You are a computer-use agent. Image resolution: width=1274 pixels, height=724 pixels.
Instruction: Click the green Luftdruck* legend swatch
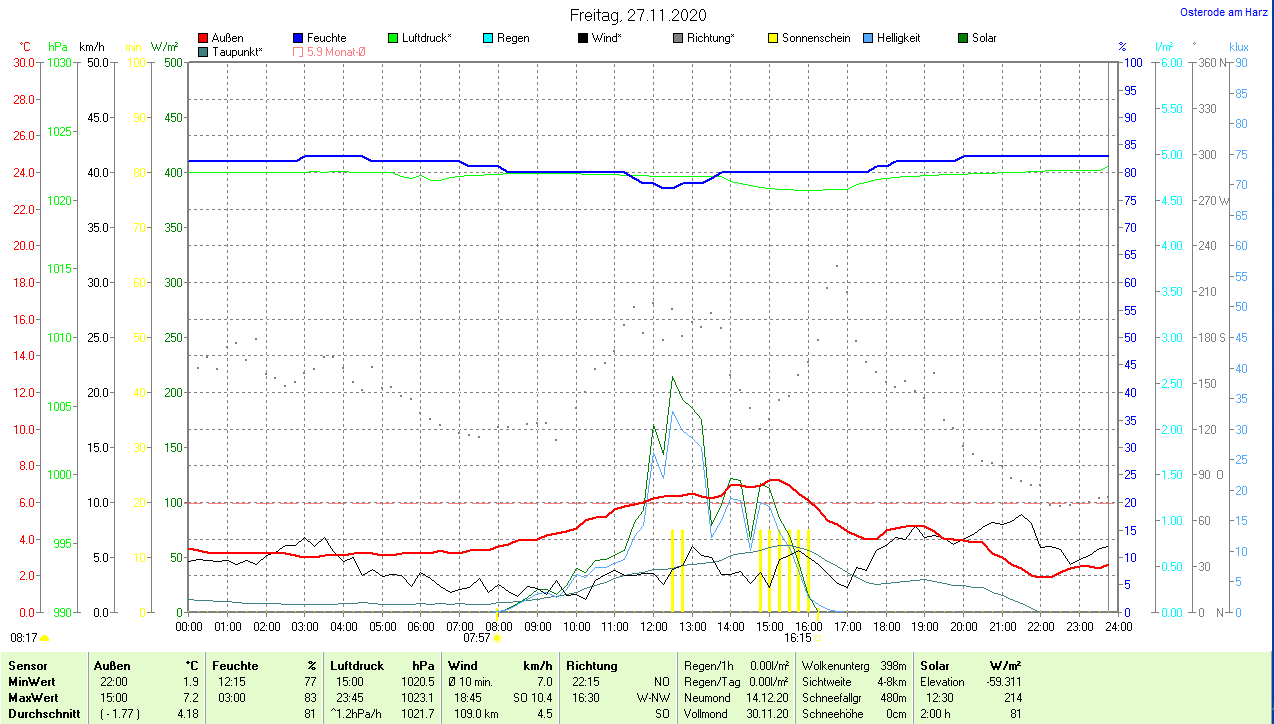point(393,38)
